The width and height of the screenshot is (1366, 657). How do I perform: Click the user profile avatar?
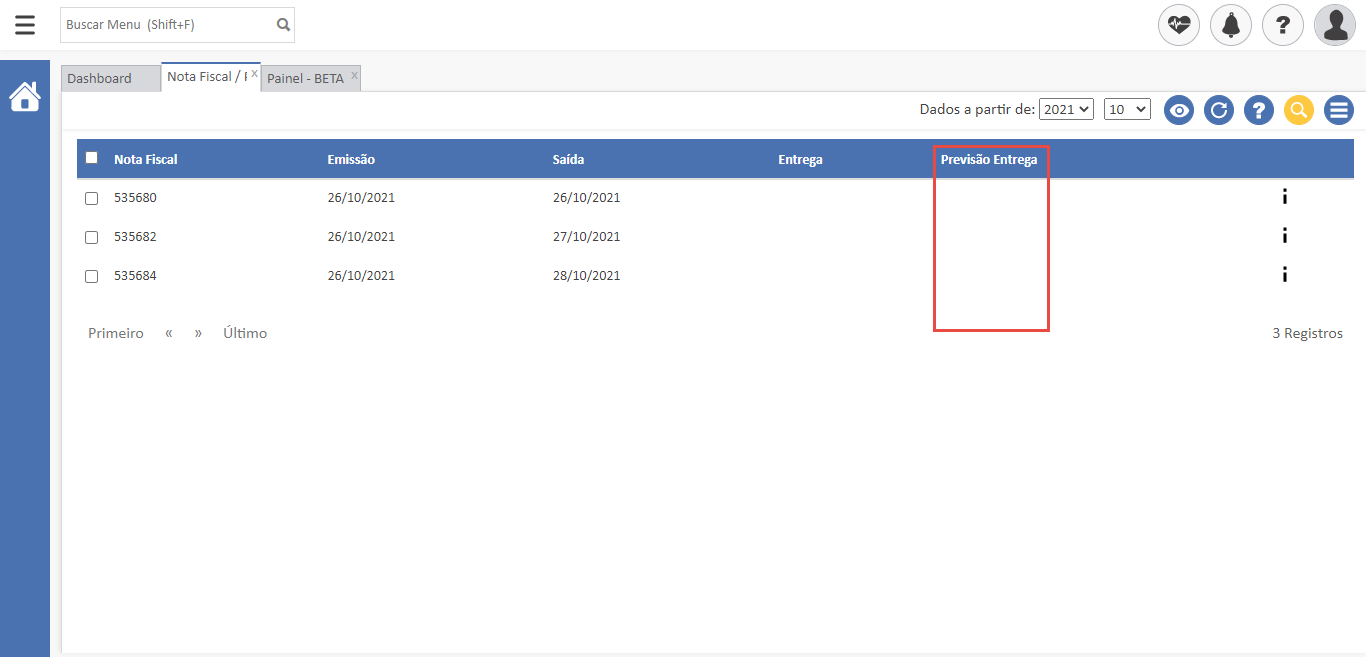pyautogui.click(x=1335, y=25)
